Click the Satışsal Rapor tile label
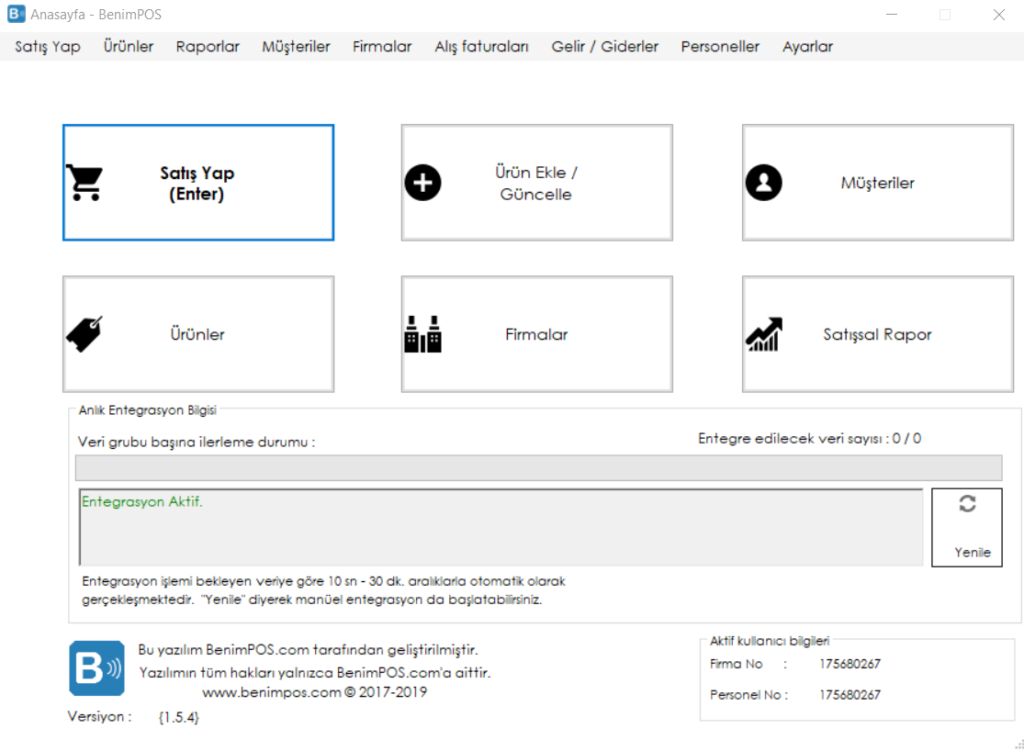The image size is (1024, 751). pyautogui.click(x=877, y=334)
